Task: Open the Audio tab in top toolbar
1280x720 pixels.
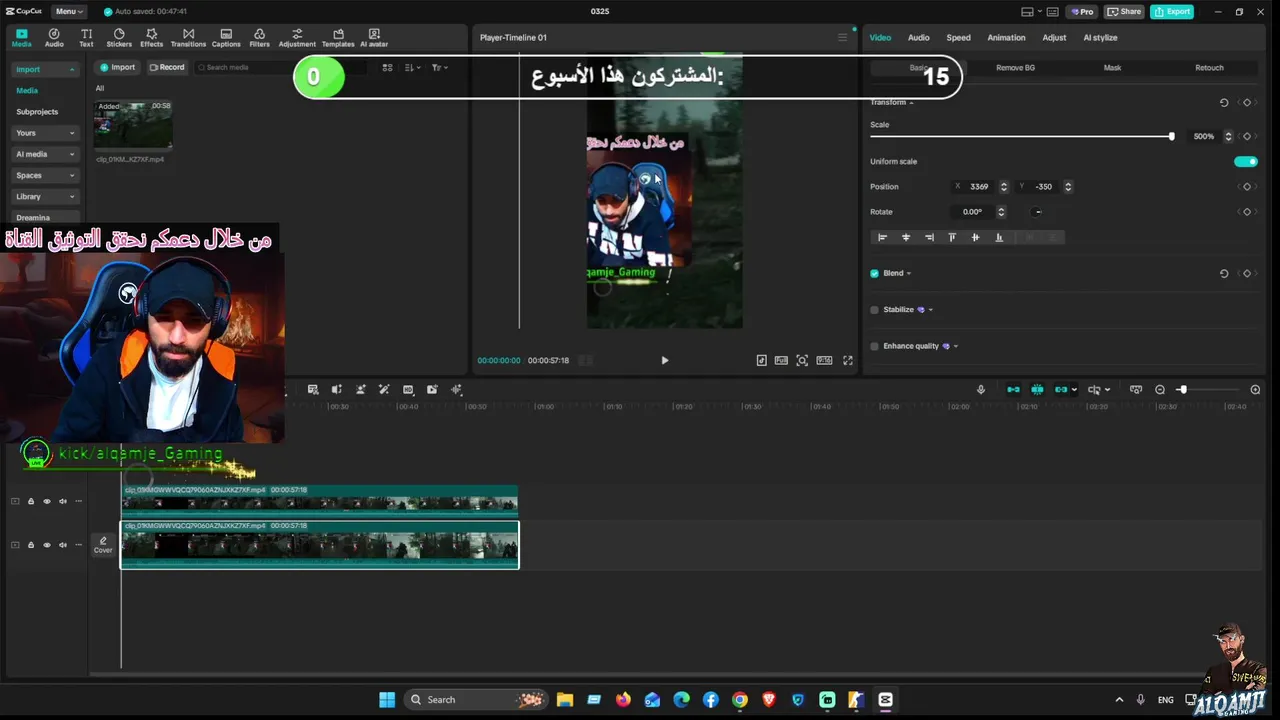Action: 54,38
